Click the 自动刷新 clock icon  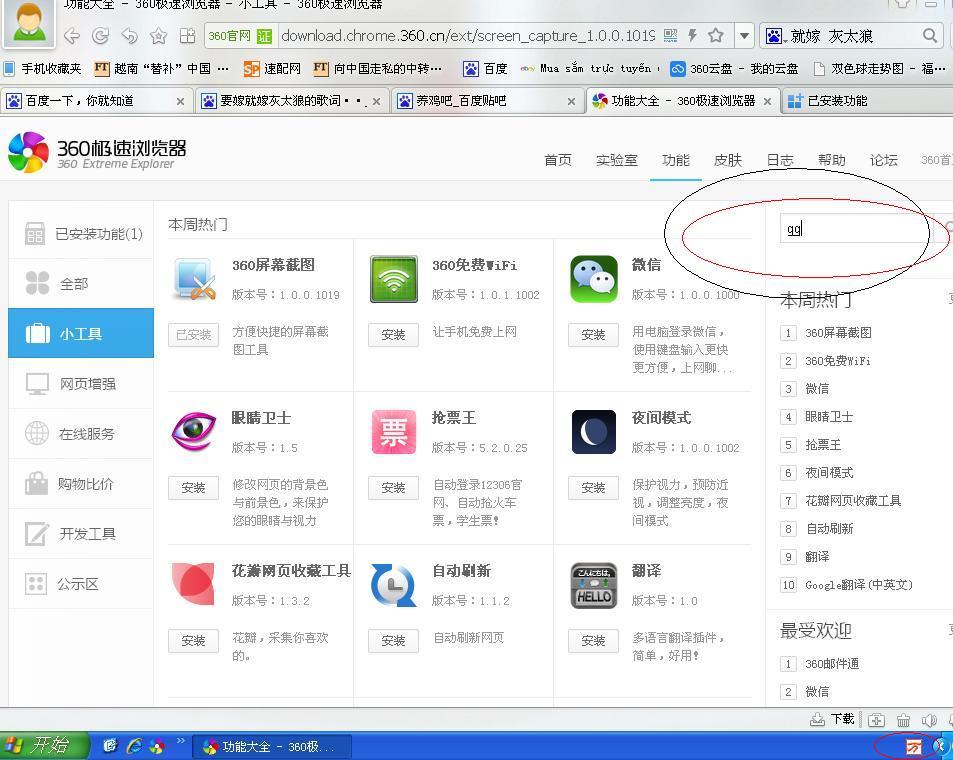pos(393,585)
